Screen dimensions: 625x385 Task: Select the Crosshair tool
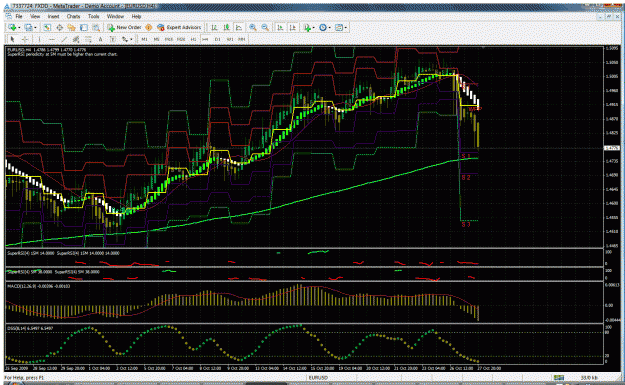(x=25, y=39)
